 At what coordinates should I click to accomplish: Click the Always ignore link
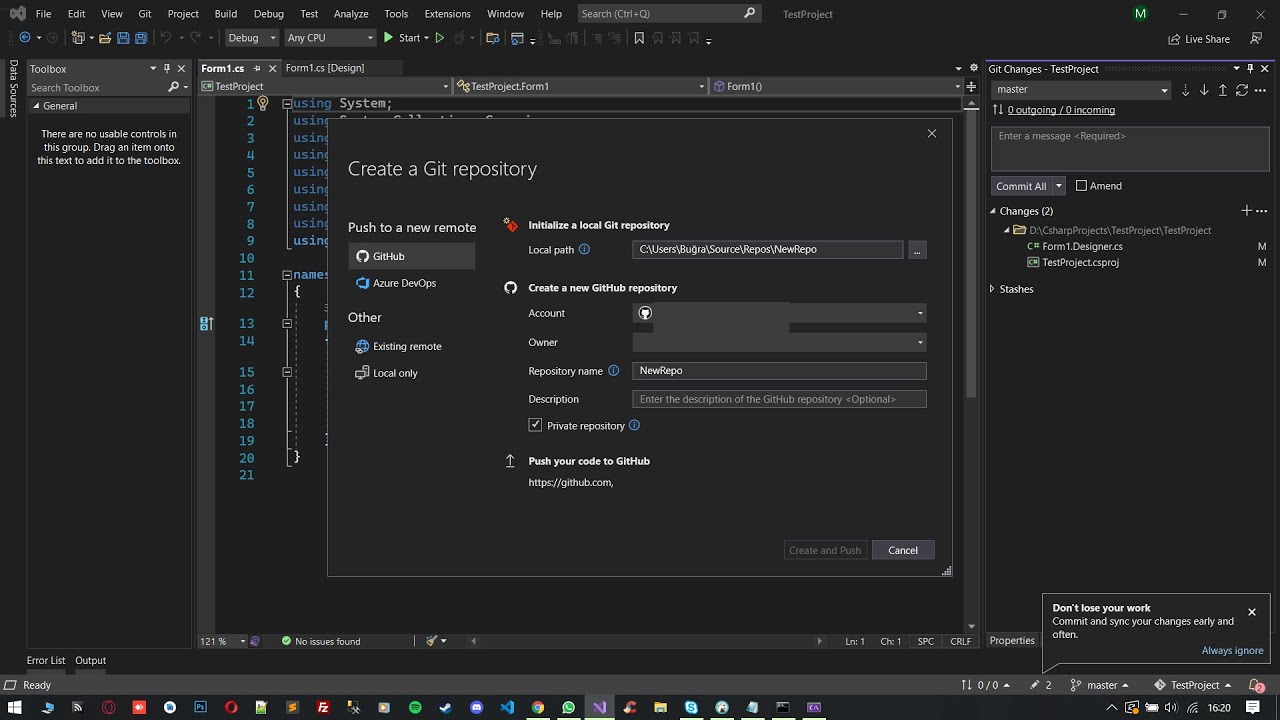pyautogui.click(x=1233, y=651)
